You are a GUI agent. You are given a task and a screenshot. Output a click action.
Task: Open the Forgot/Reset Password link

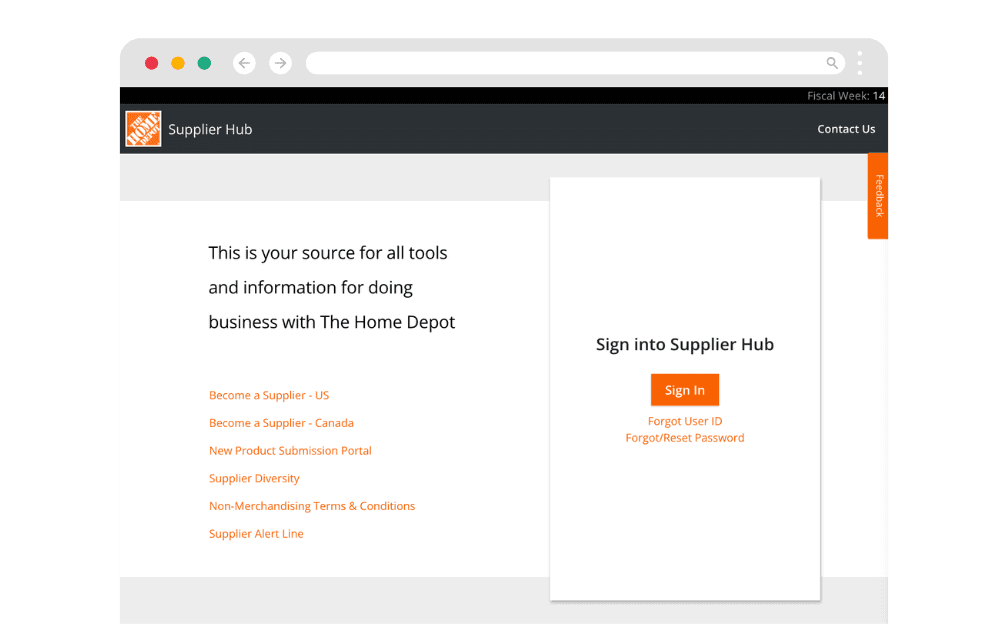click(685, 438)
